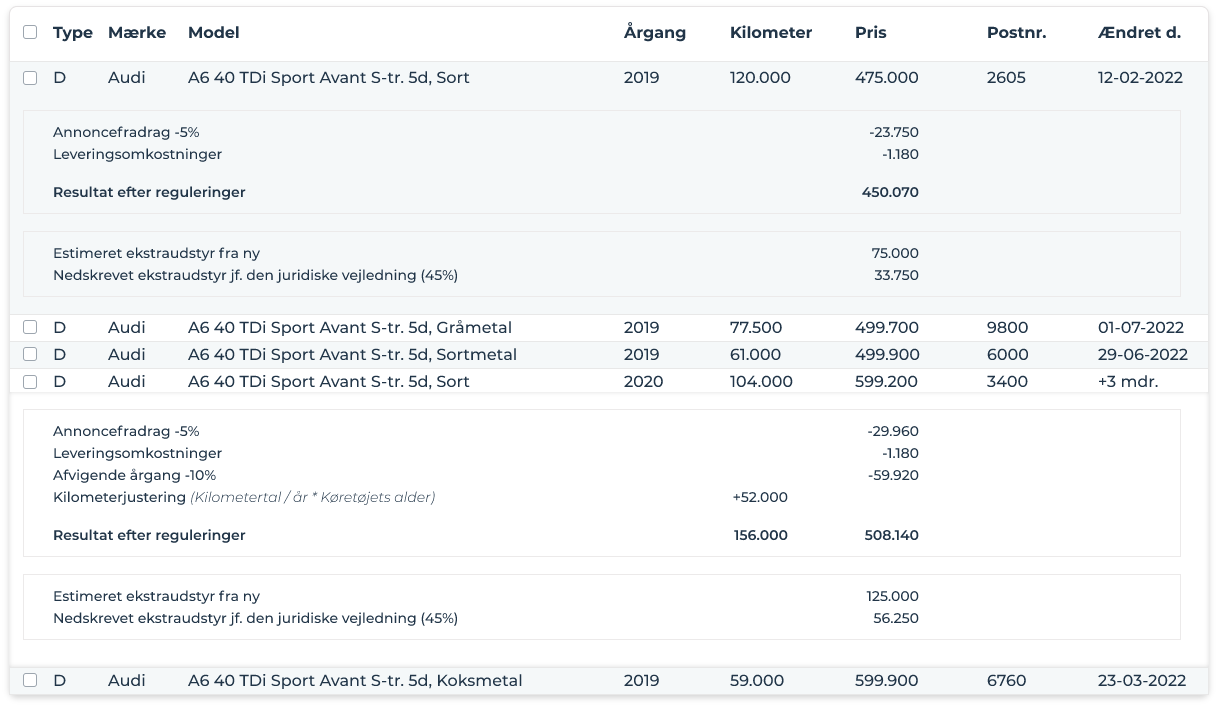This screenshot has height=707, width=1218.
Task: Sort listings by Kilometer column header
Action: click(x=770, y=32)
